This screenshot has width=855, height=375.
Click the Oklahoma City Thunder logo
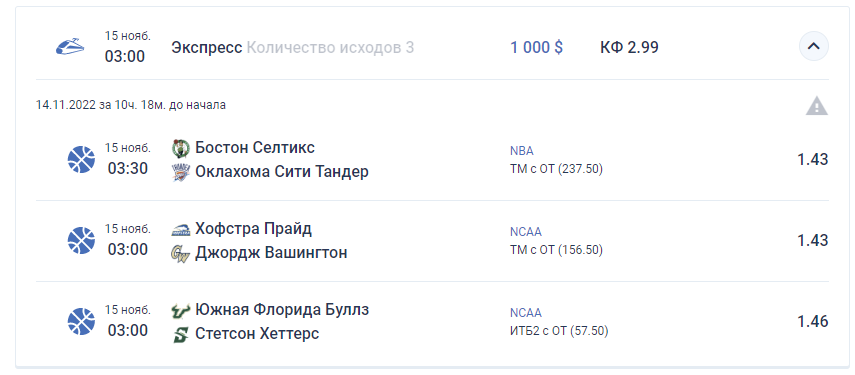pos(180,172)
